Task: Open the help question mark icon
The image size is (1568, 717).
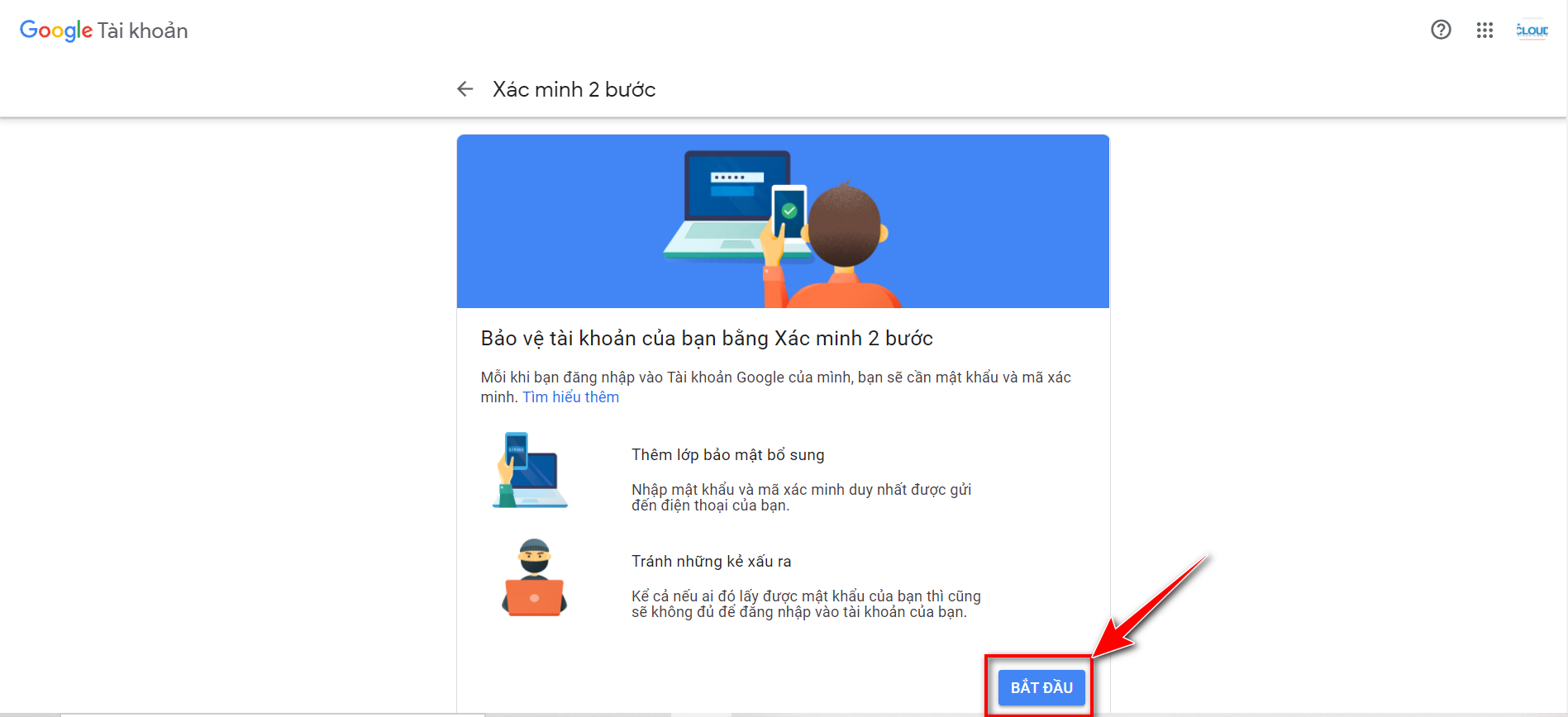Action: [1441, 30]
